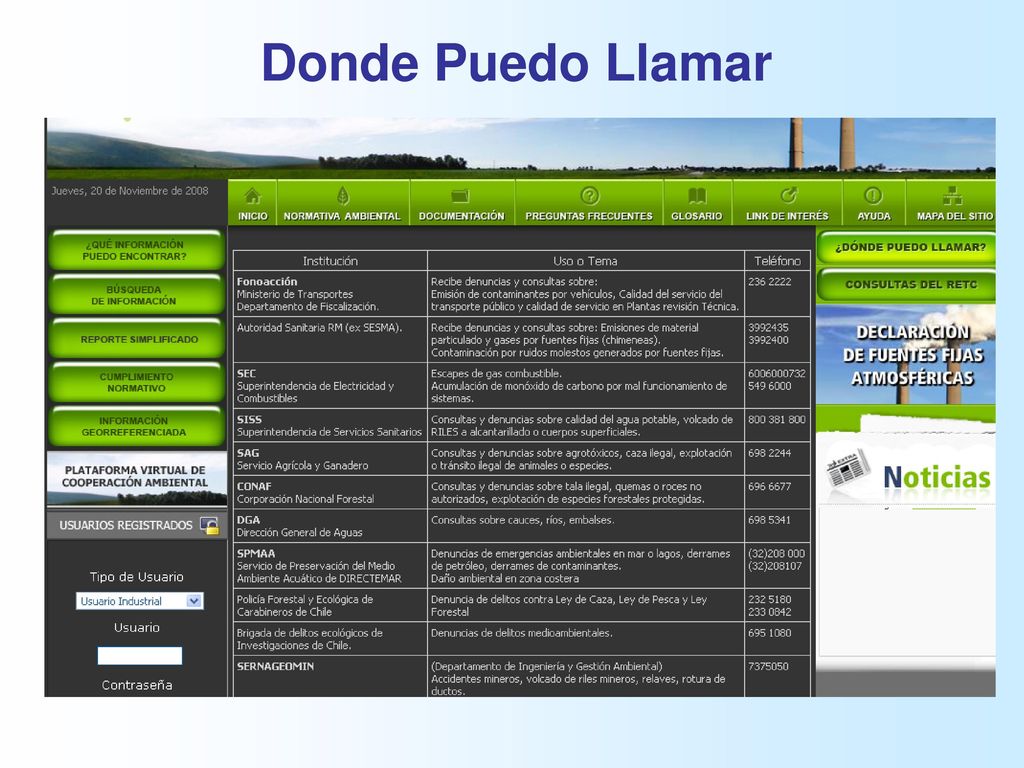This screenshot has width=1024, height=768.
Task: Click the Glosario book icon
Action: click(697, 195)
